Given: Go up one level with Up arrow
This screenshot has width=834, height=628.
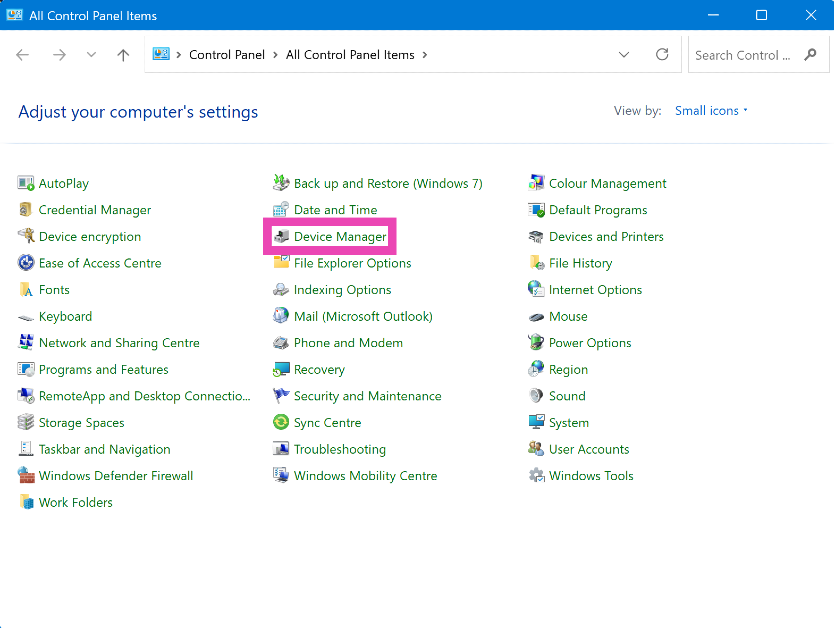Looking at the screenshot, I should pos(123,55).
